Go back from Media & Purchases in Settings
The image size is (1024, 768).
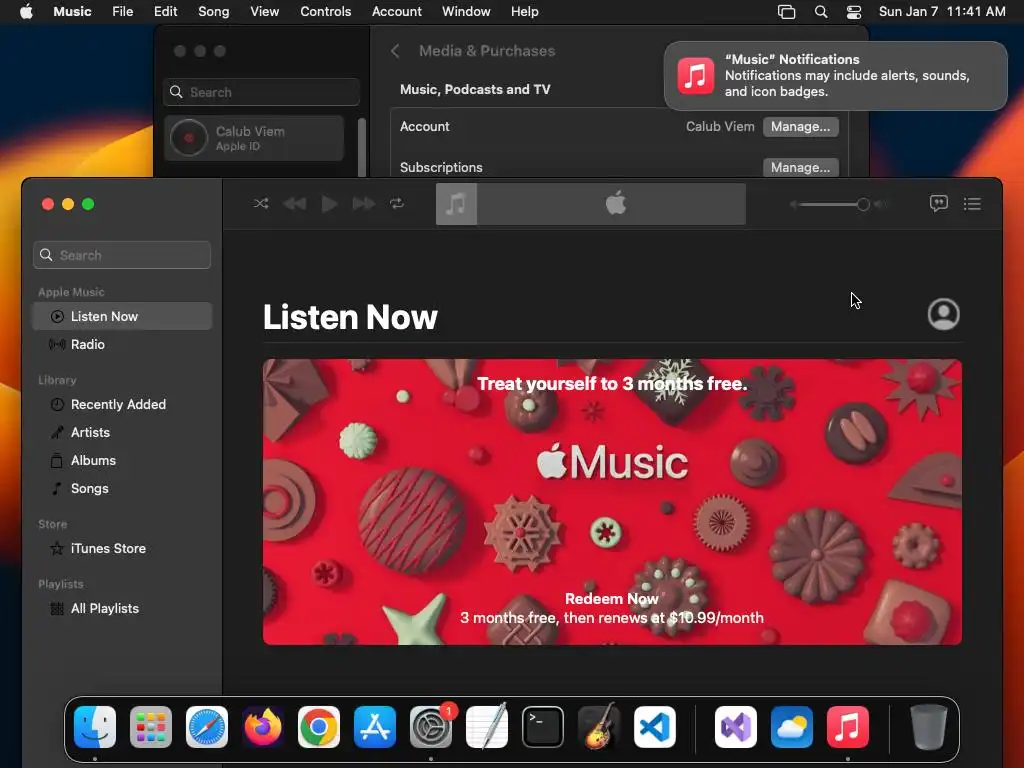click(x=395, y=51)
